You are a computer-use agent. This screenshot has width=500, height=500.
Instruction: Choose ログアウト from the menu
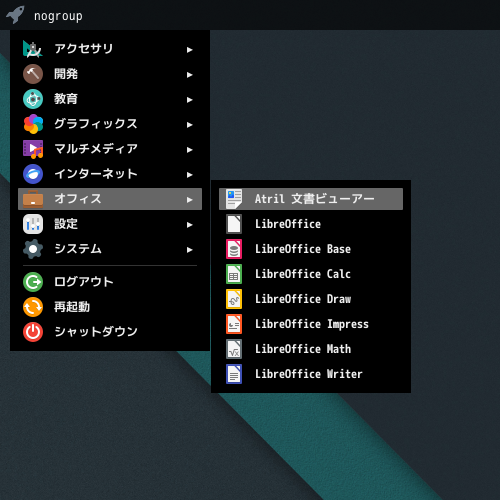coord(110,282)
